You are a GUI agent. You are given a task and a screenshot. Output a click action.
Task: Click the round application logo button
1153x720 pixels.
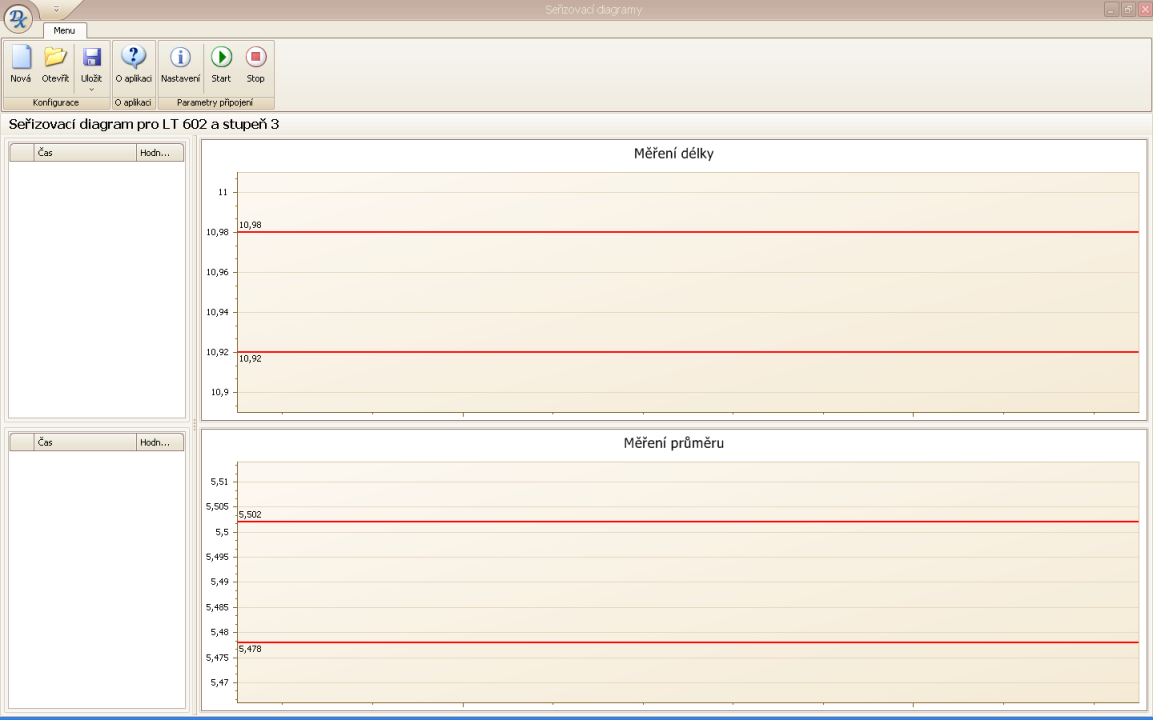coord(18,18)
